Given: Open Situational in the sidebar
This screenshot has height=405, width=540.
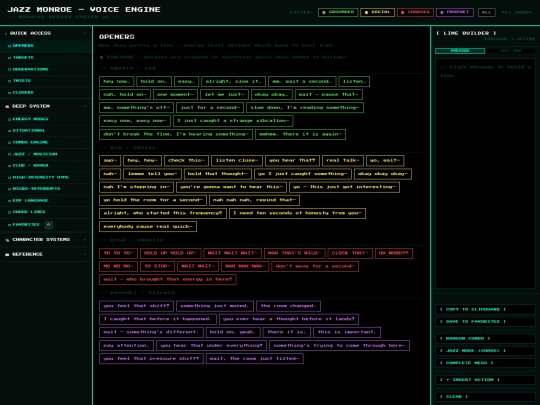Looking at the screenshot, I should pos(46,131).
